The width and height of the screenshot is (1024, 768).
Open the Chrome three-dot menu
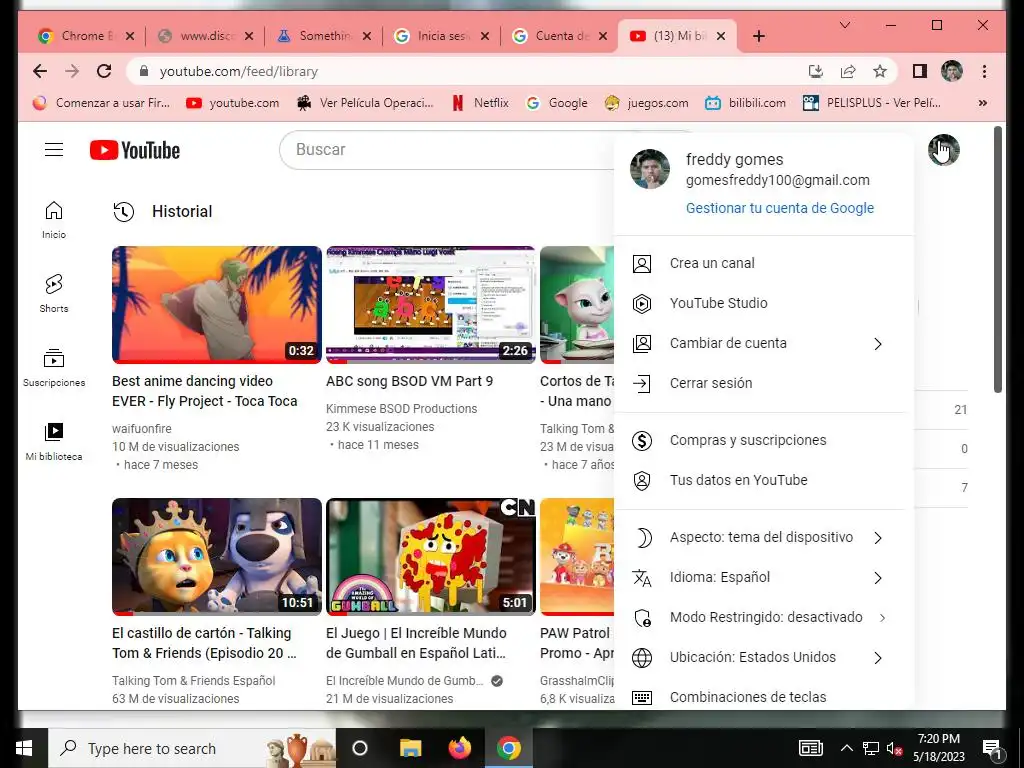[x=984, y=71]
